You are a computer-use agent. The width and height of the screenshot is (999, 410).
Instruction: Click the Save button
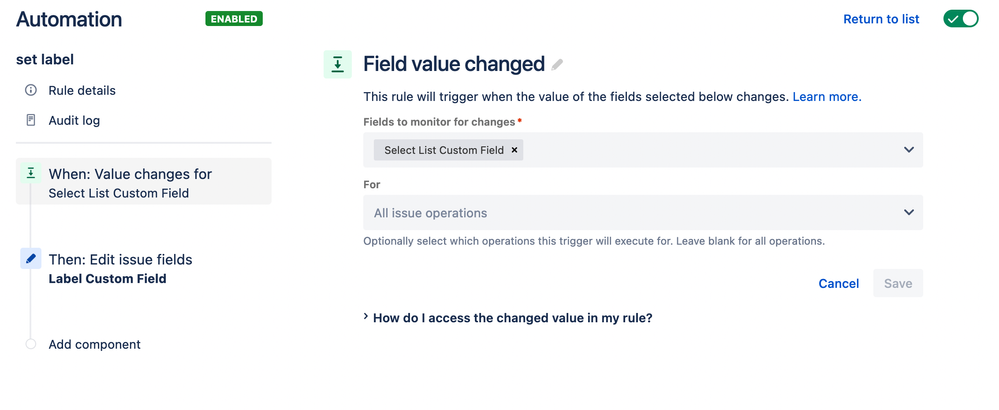(x=898, y=283)
